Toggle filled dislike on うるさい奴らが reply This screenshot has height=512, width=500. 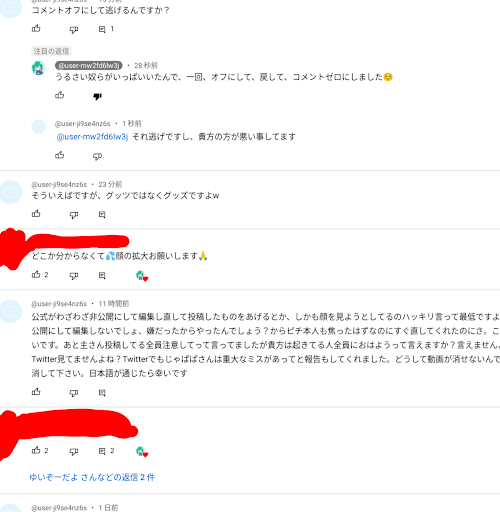(x=97, y=97)
